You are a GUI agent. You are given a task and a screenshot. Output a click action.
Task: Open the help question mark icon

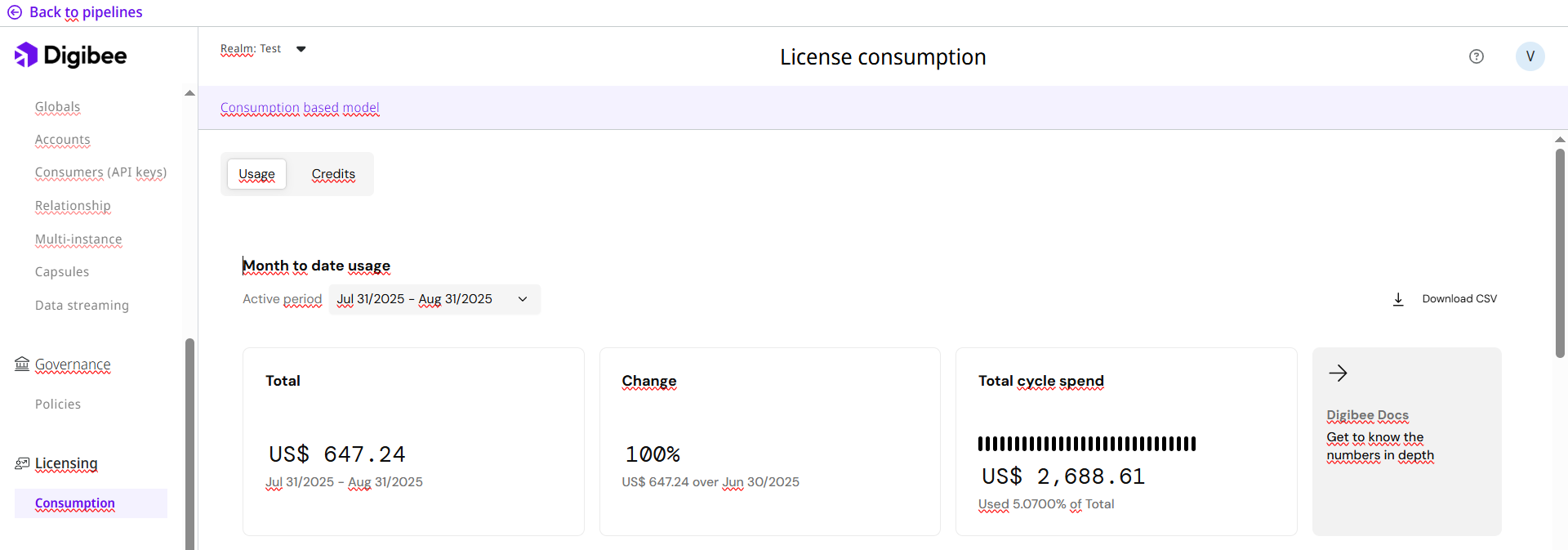tap(1476, 56)
